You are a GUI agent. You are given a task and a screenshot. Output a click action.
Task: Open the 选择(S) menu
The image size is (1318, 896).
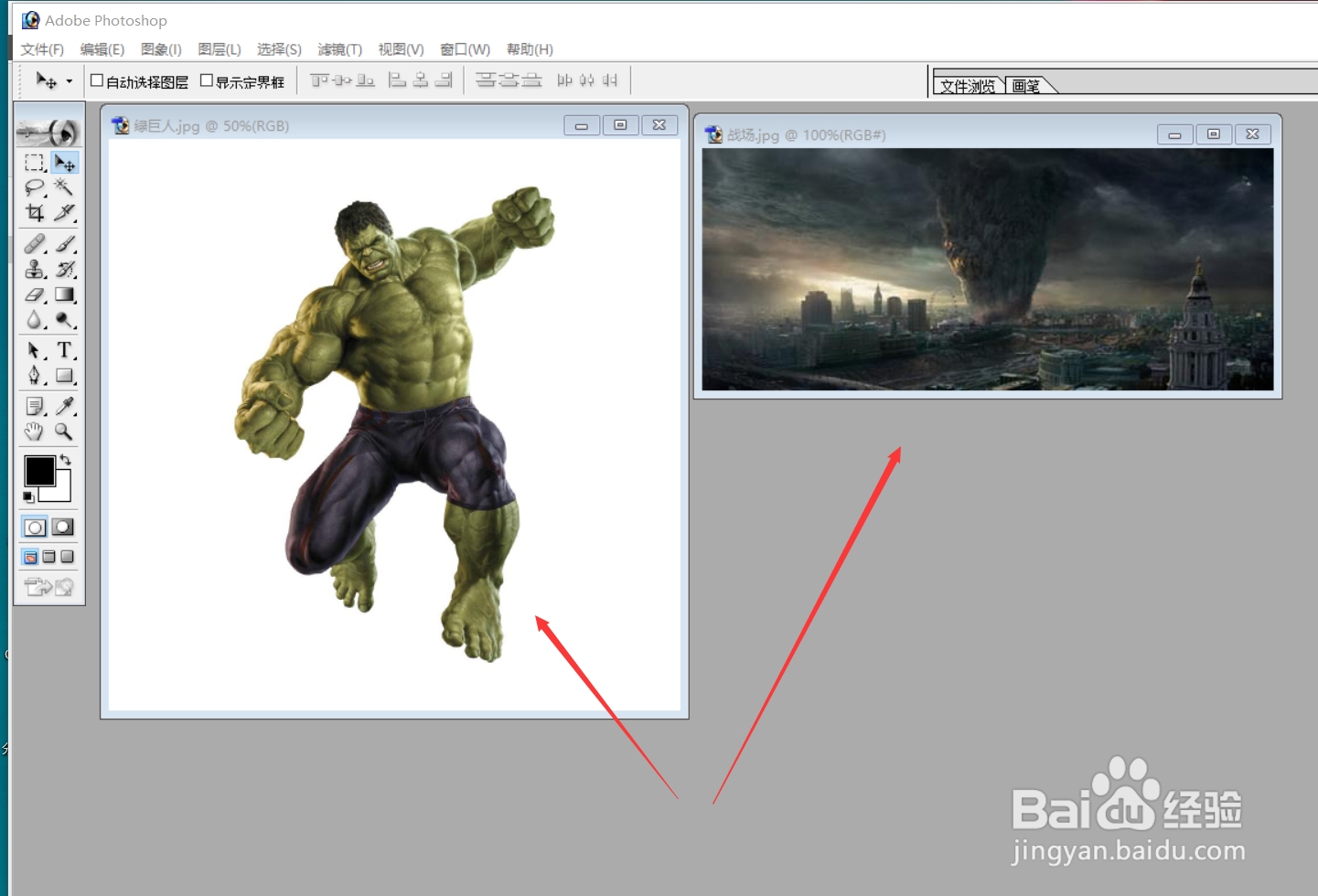click(x=279, y=49)
